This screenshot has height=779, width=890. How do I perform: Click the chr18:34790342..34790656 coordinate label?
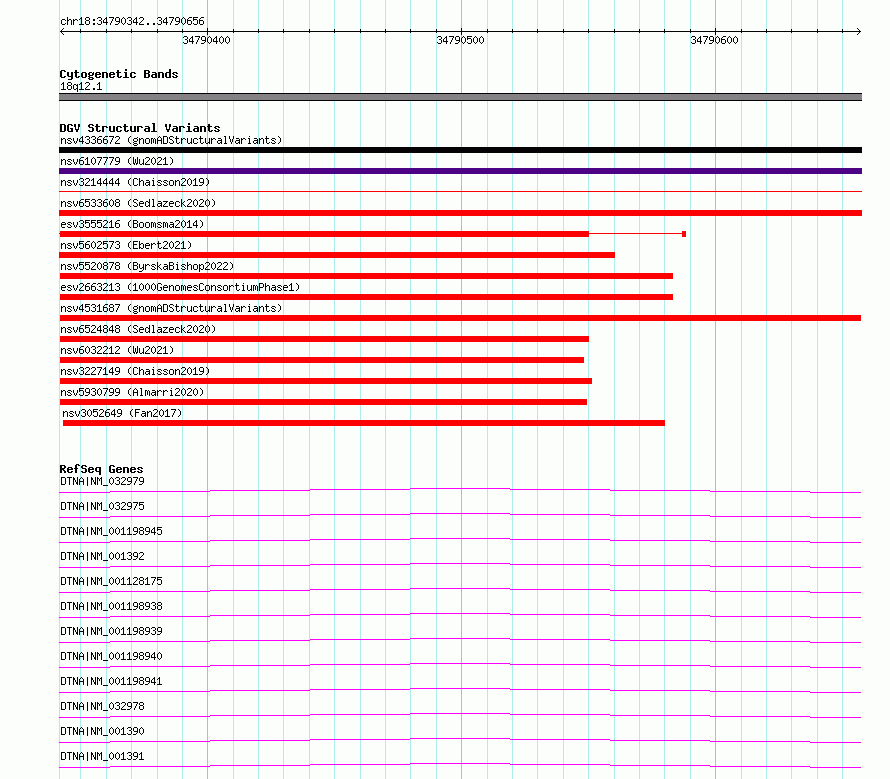[x=132, y=21]
